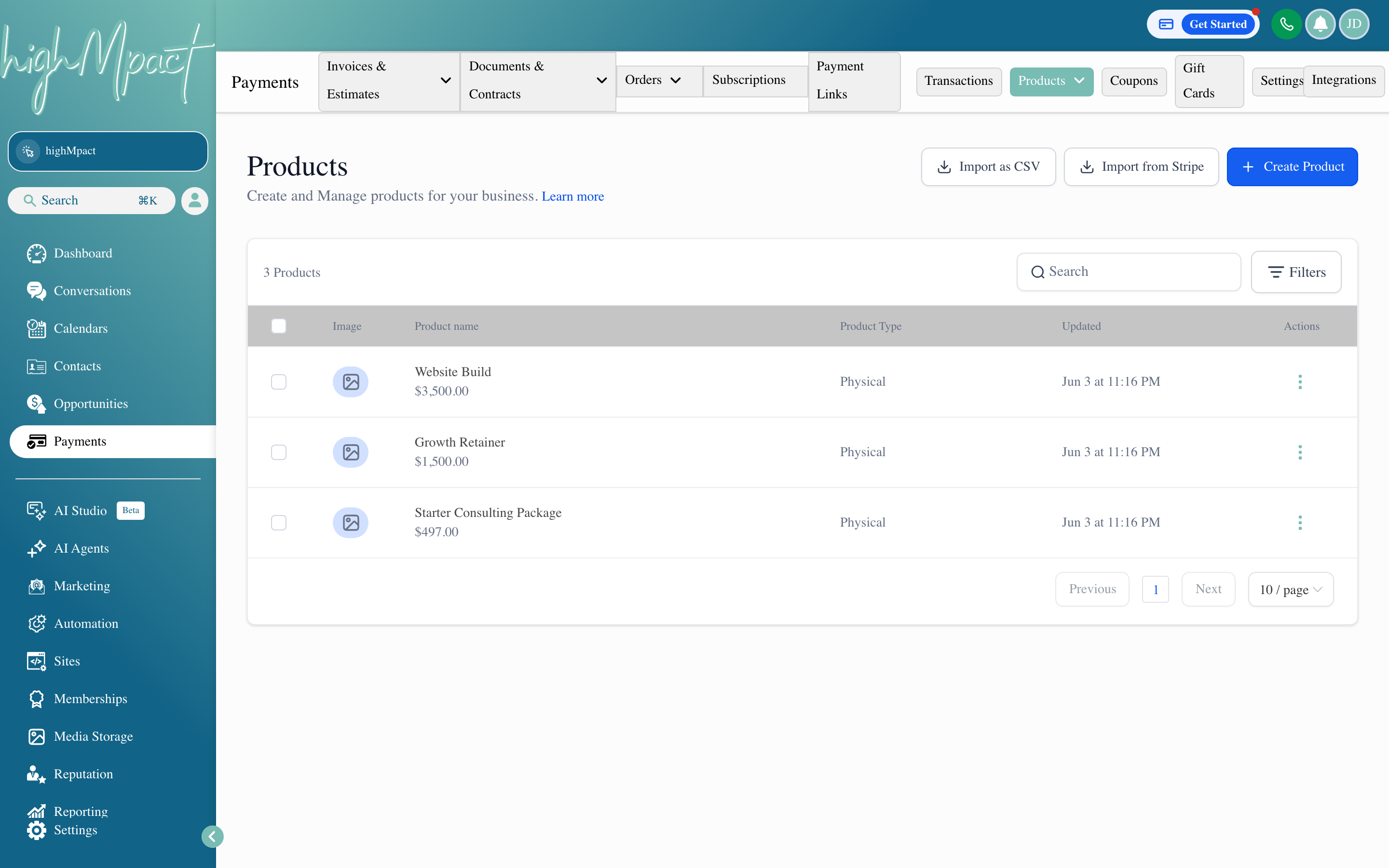
Task: Open AI Studio Beta
Action: point(85,510)
